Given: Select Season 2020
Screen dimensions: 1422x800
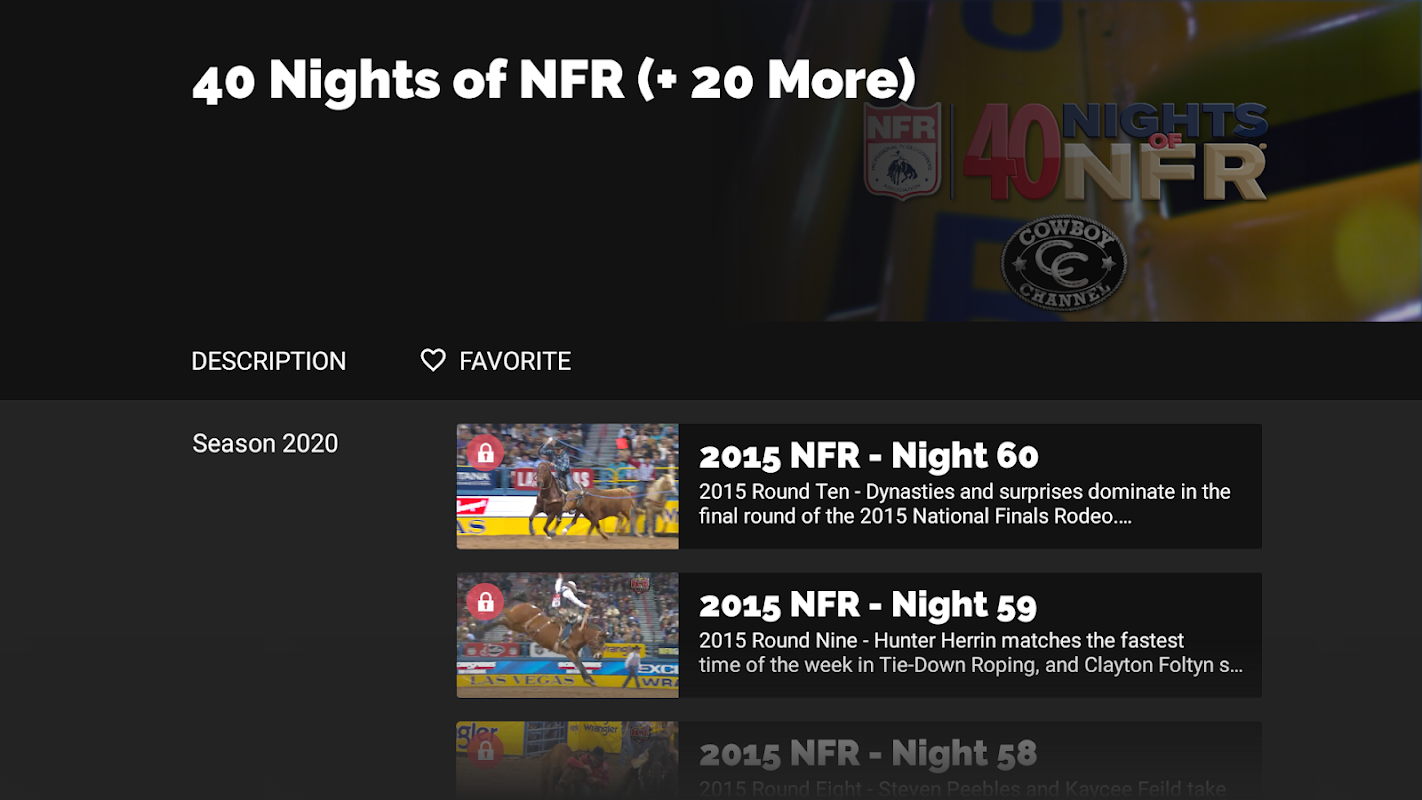Looking at the screenshot, I should [265, 443].
